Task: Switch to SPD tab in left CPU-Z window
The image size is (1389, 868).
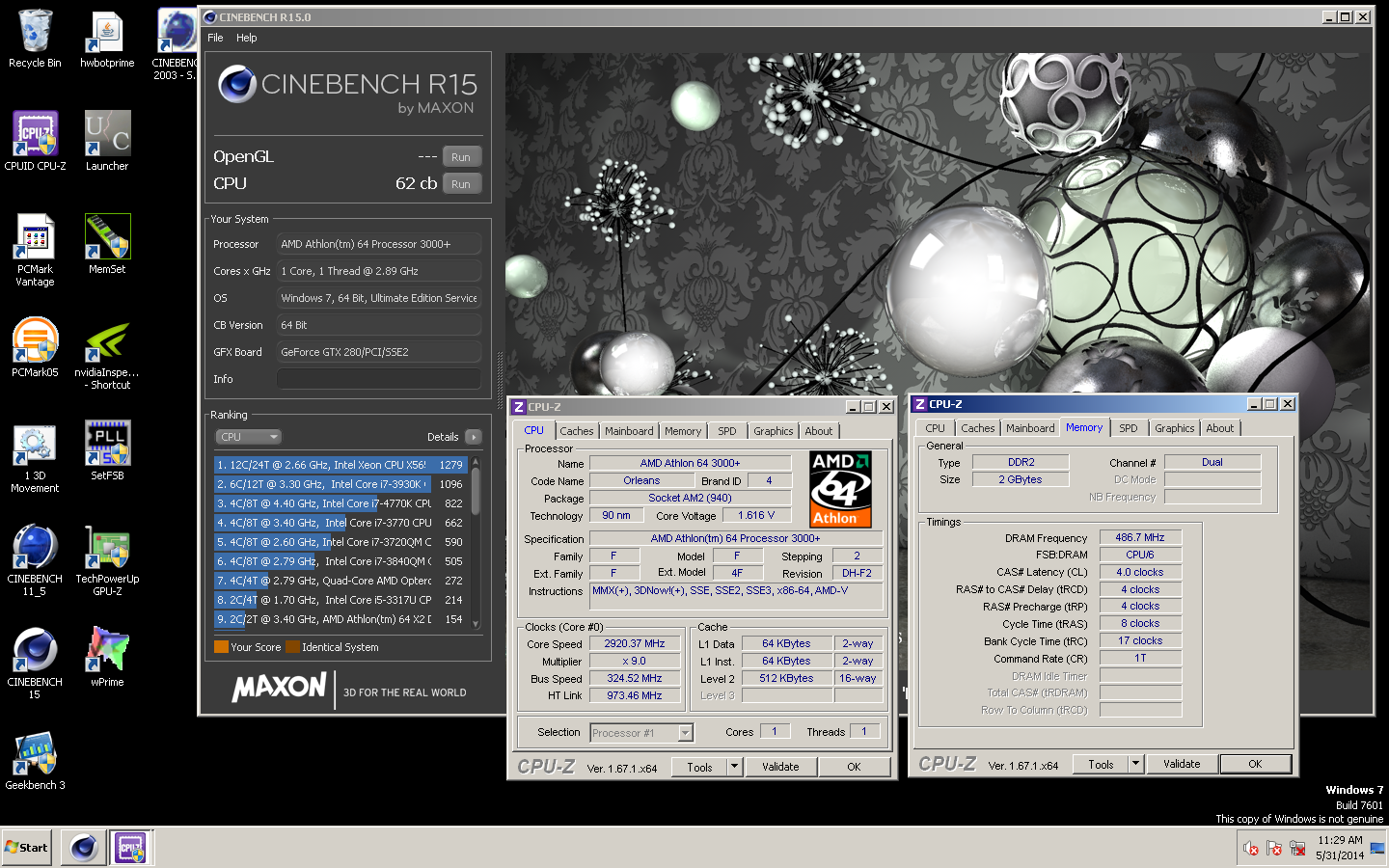Action: tap(727, 431)
